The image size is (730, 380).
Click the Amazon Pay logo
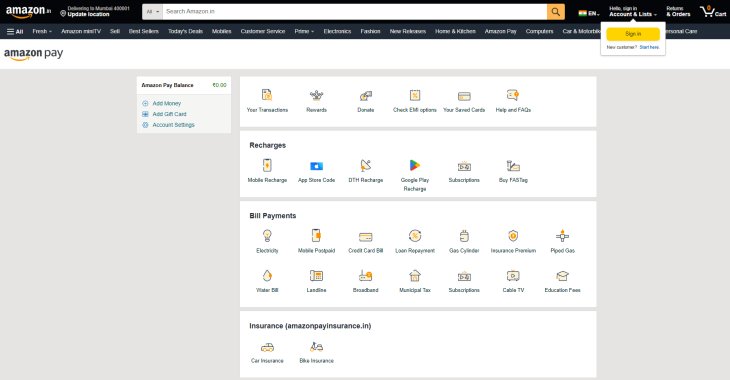tap(34, 54)
